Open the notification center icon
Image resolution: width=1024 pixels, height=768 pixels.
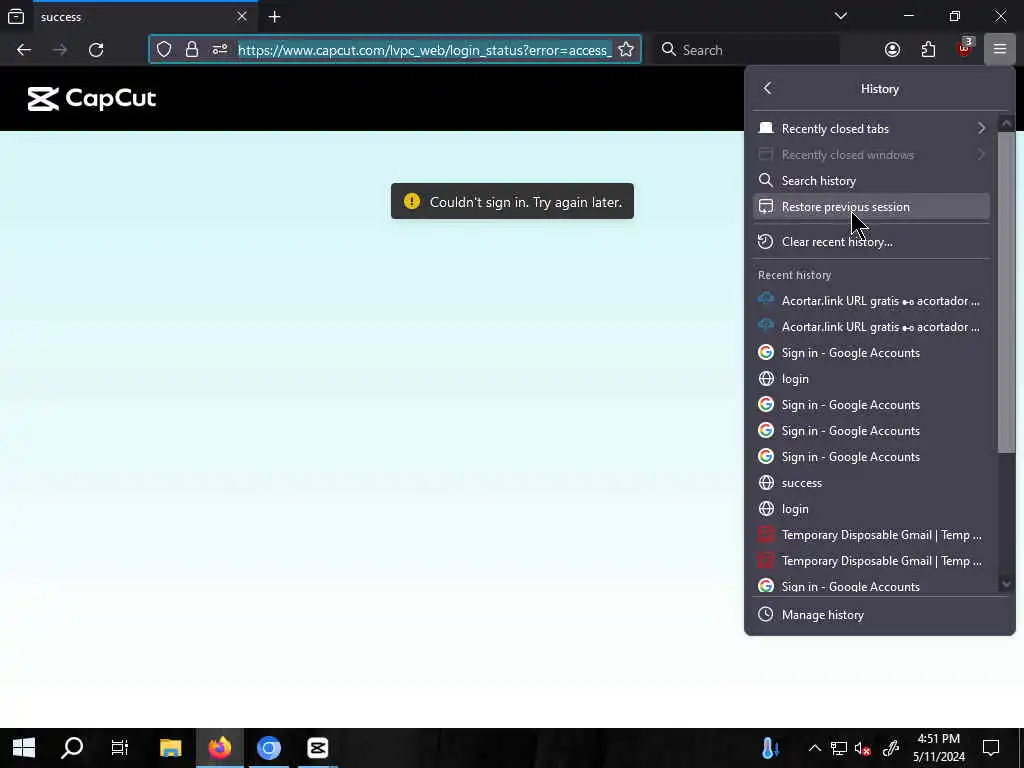(x=991, y=748)
